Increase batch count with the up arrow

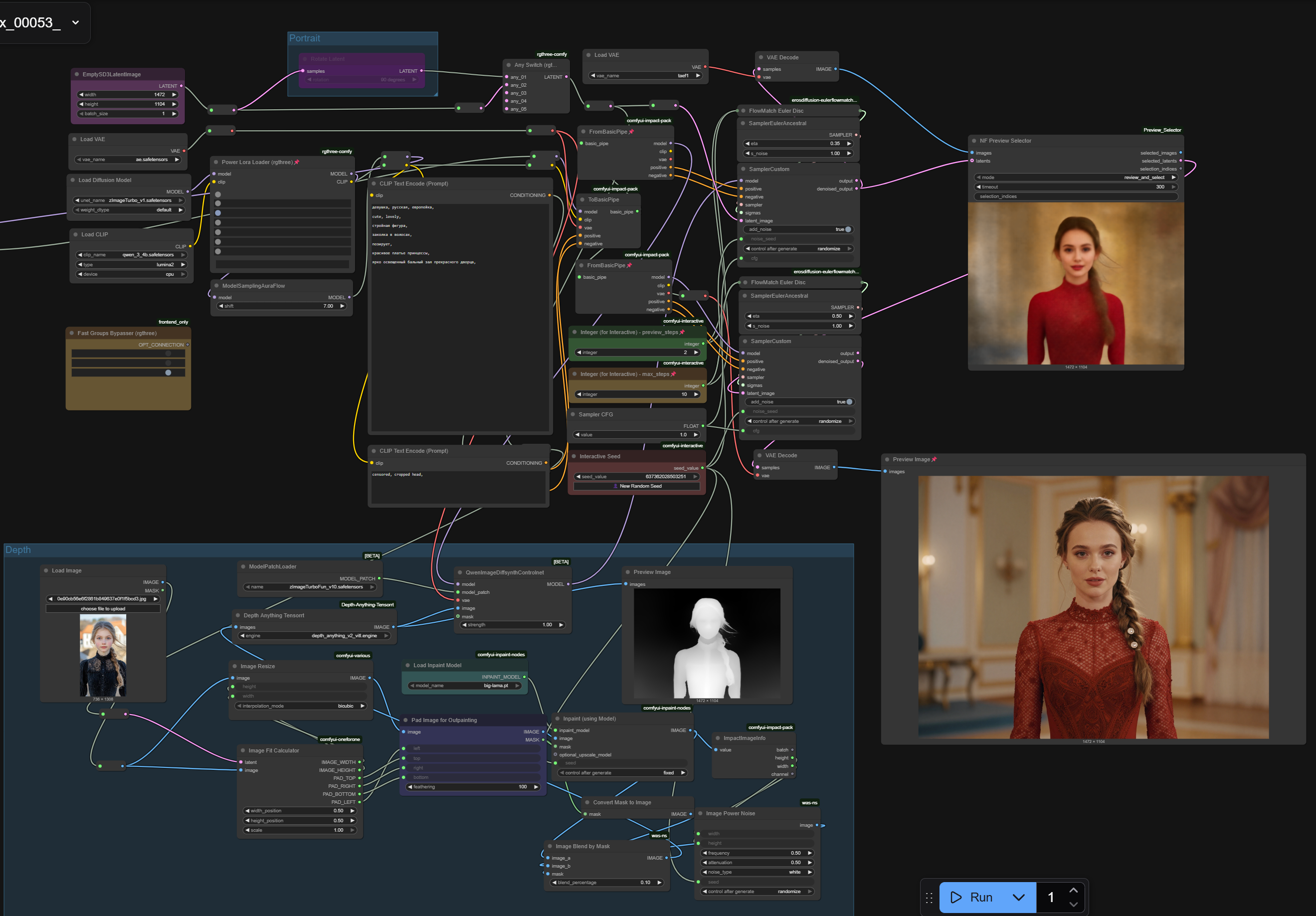(1073, 890)
